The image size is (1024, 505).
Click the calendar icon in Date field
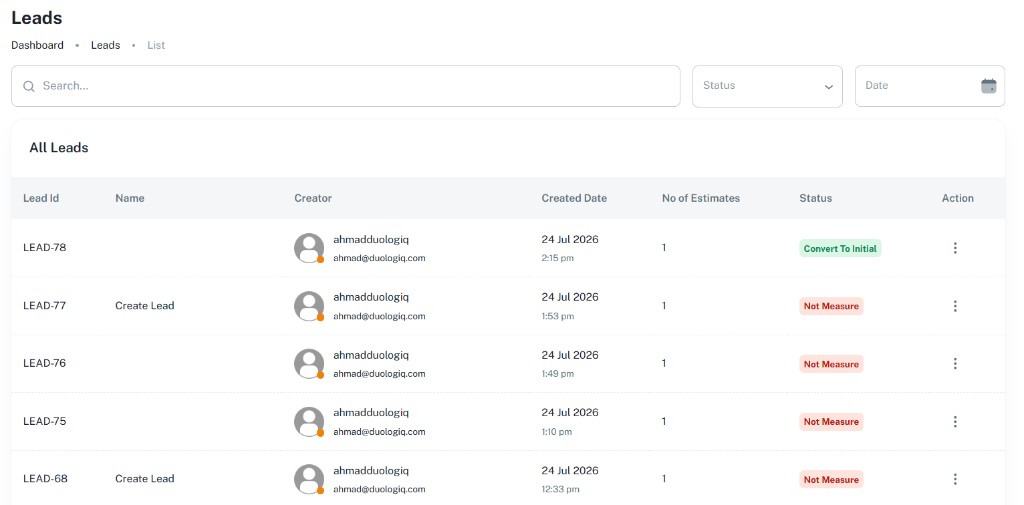pos(989,86)
